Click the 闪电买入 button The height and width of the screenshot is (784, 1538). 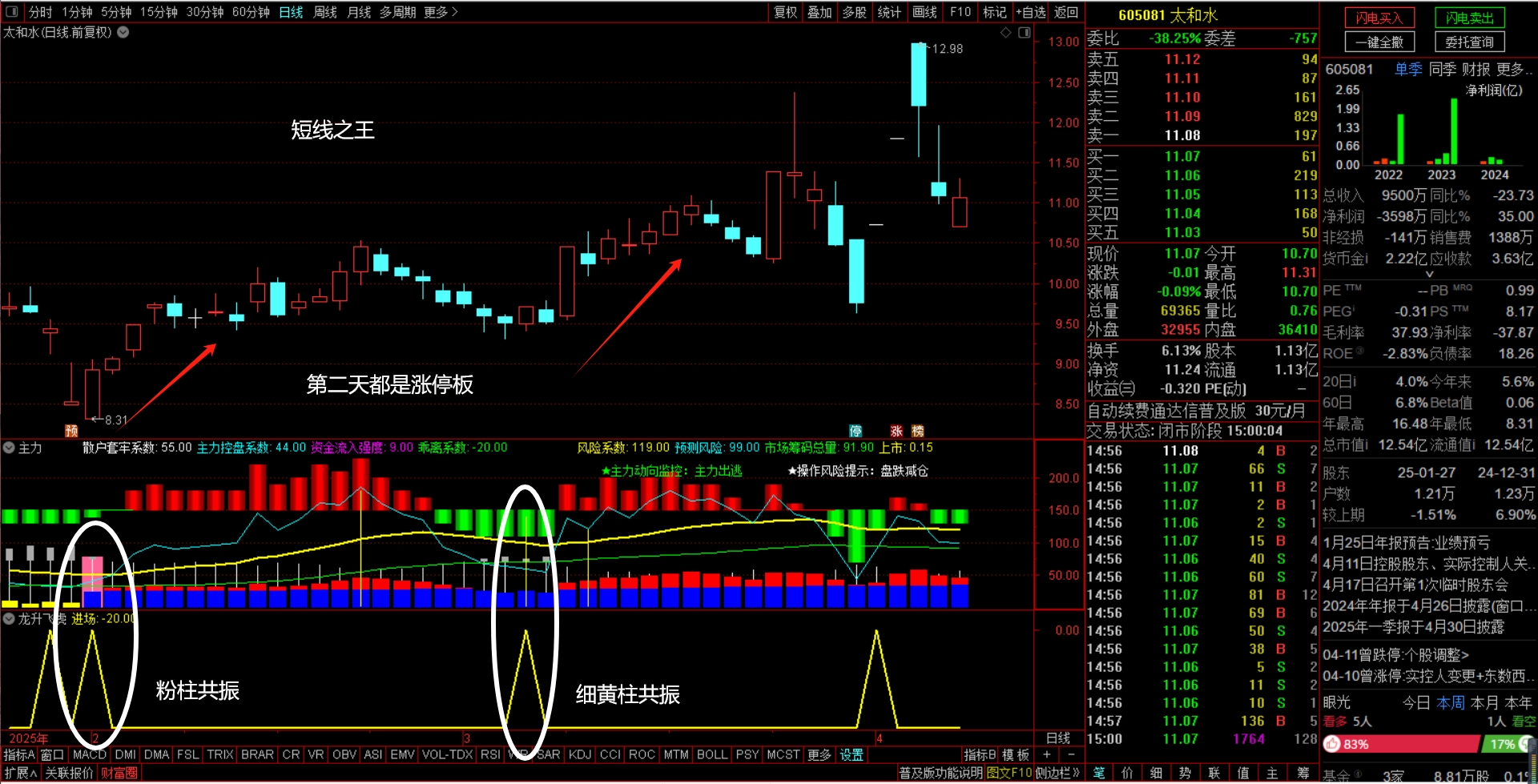click(1379, 18)
